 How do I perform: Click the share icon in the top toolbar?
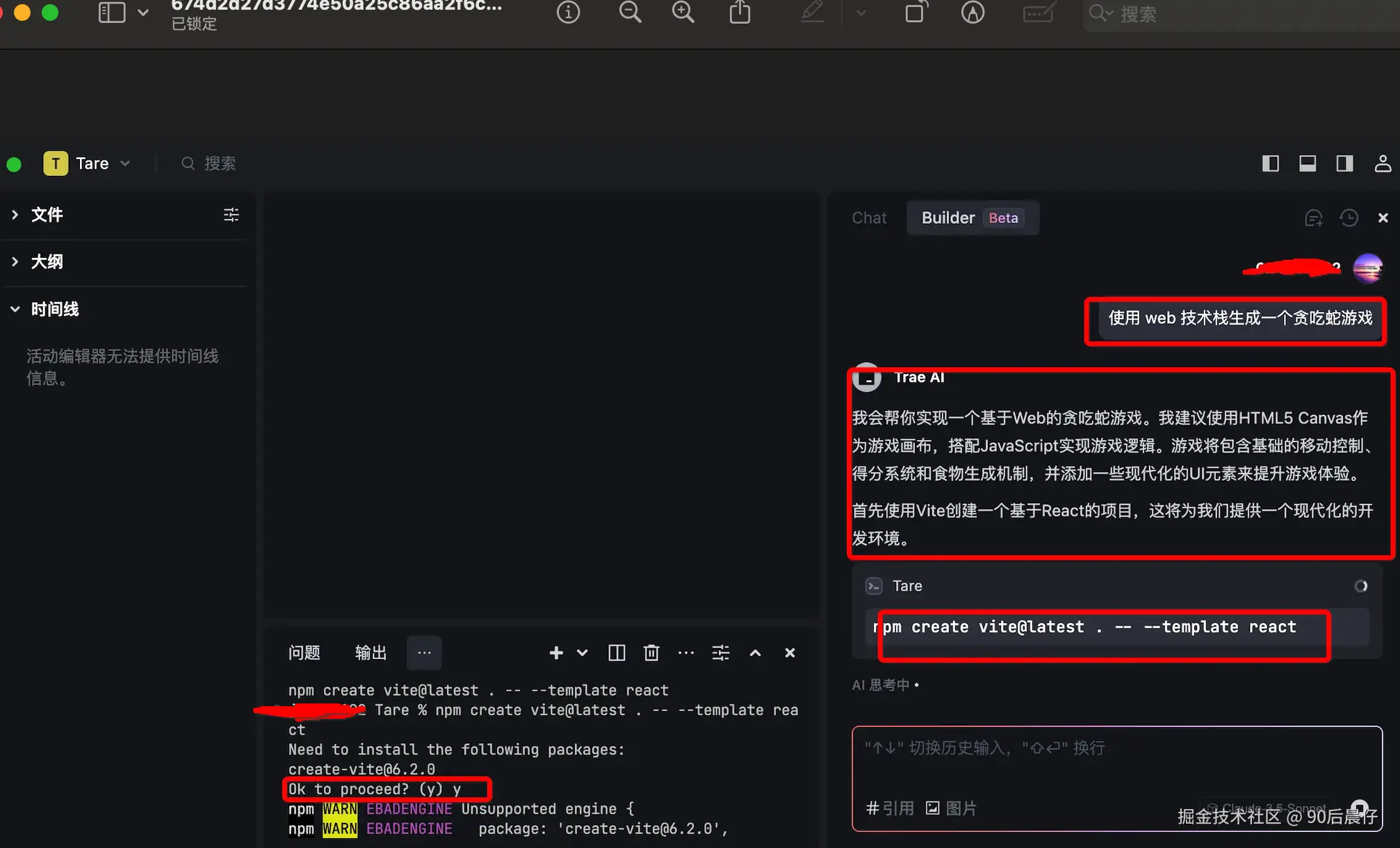click(740, 13)
